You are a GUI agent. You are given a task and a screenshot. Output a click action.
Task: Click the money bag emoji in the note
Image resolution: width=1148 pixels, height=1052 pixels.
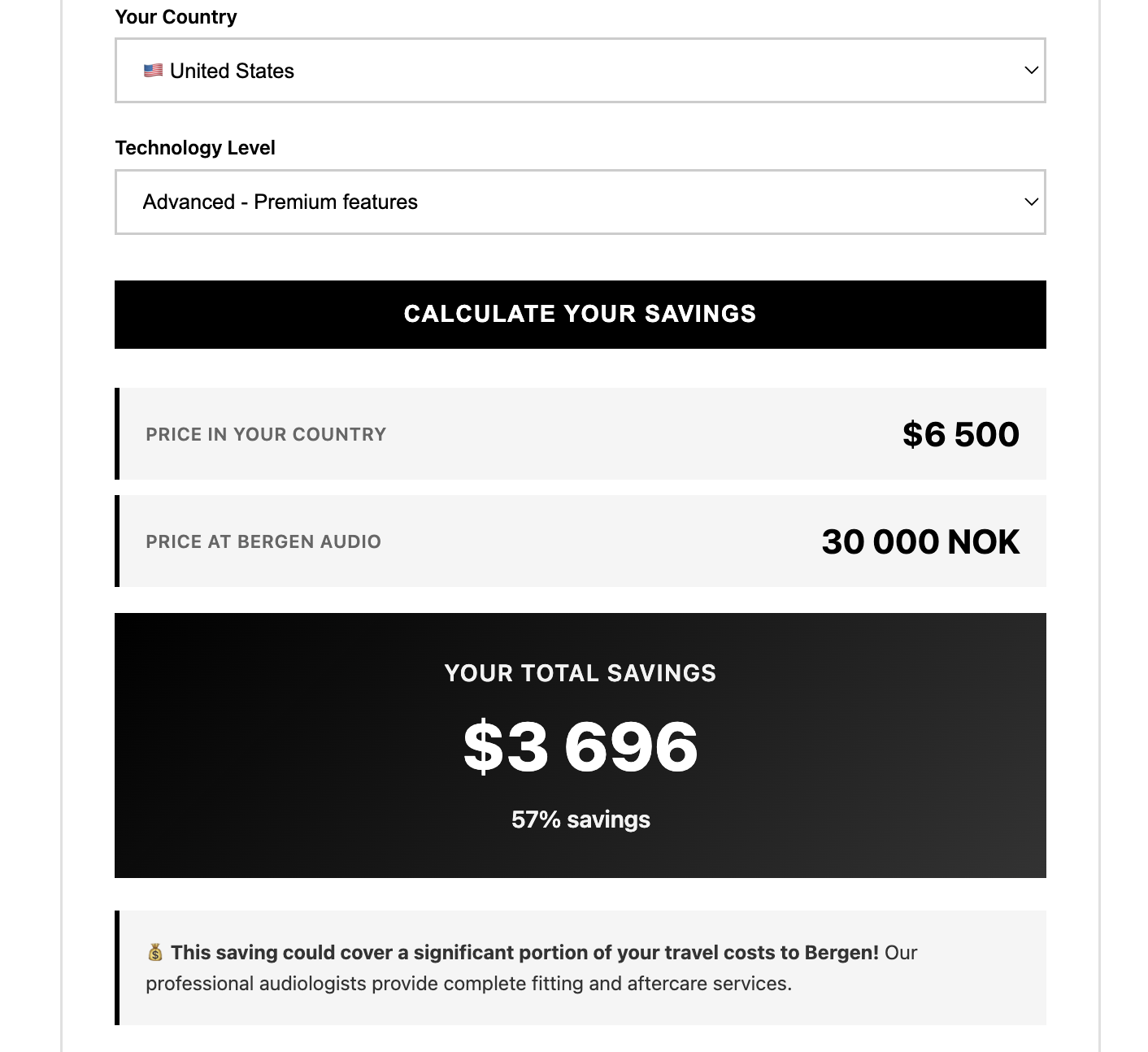pos(154,951)
